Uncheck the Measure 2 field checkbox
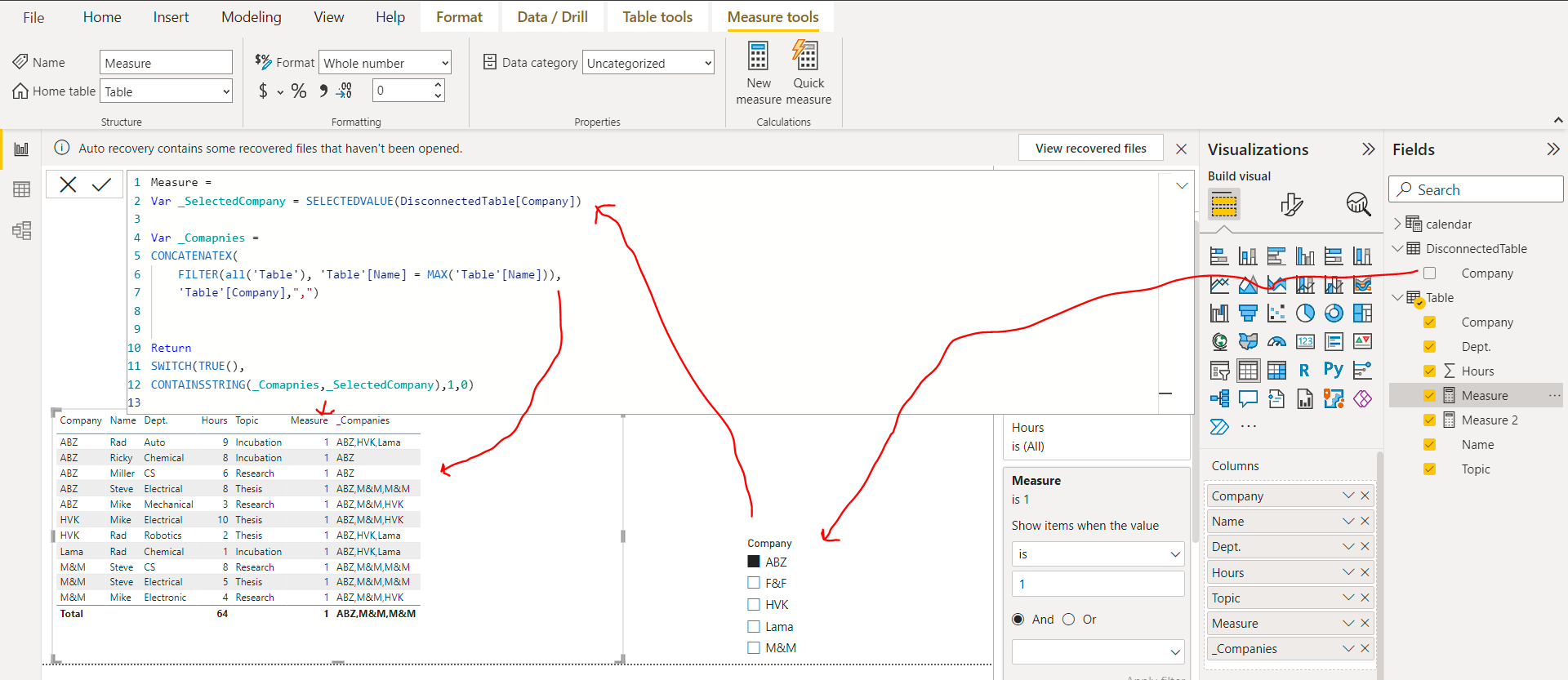This screenshot has width=1568, height=680. click(1429, 420)
